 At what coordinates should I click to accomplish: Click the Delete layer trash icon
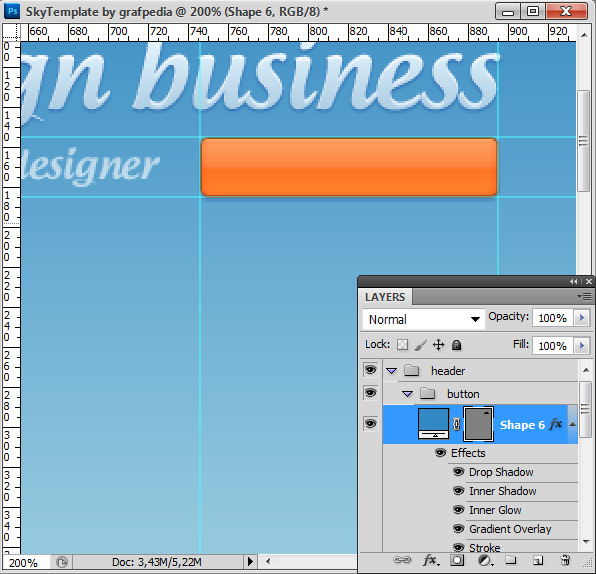click(565, 560)
